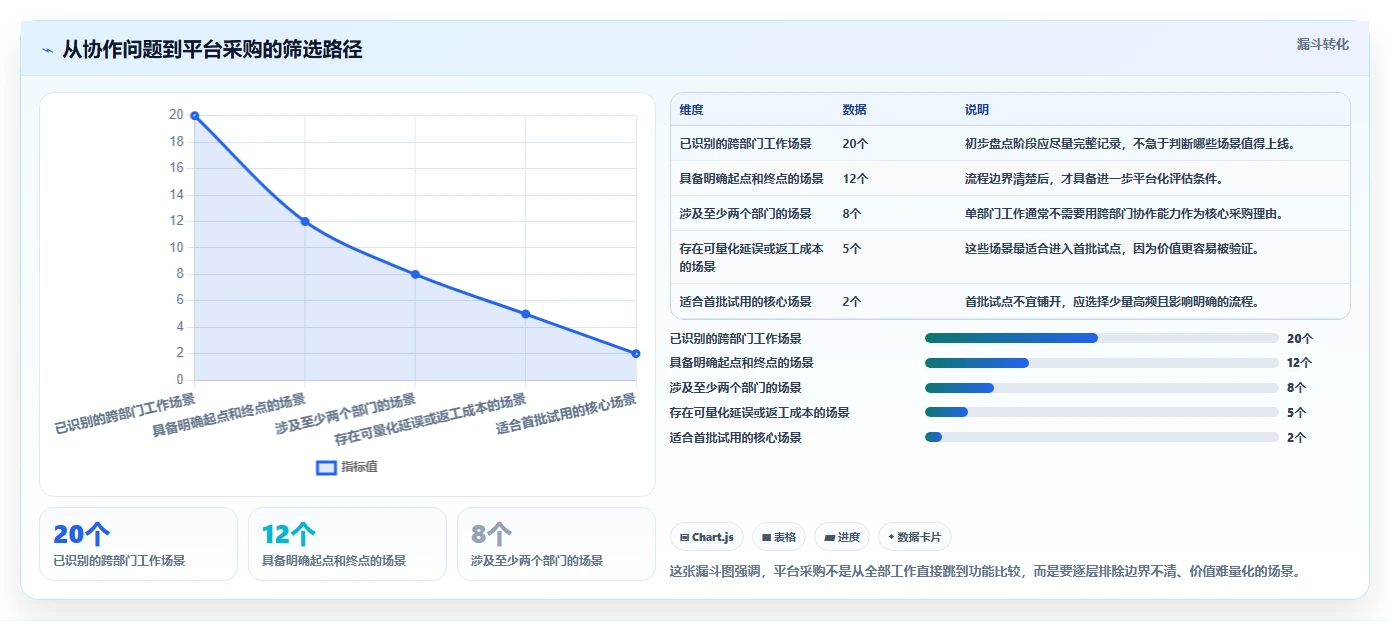The height and width of the screenshot is (621, 1390).
Task: Click the icon left of the page title
Action: (x=47, y=50)
